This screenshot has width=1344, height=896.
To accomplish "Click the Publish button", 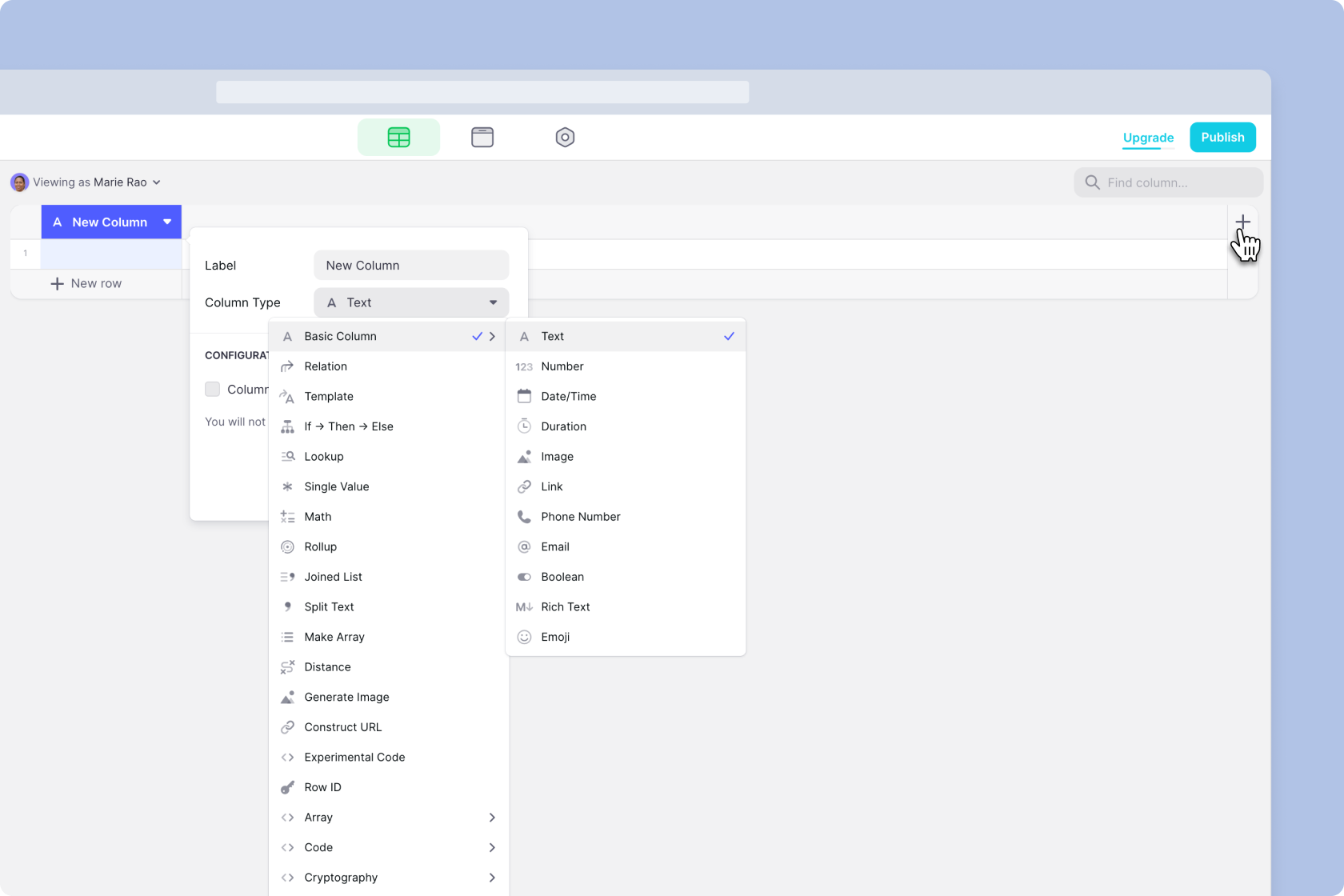I will [x=1222, y=138].
